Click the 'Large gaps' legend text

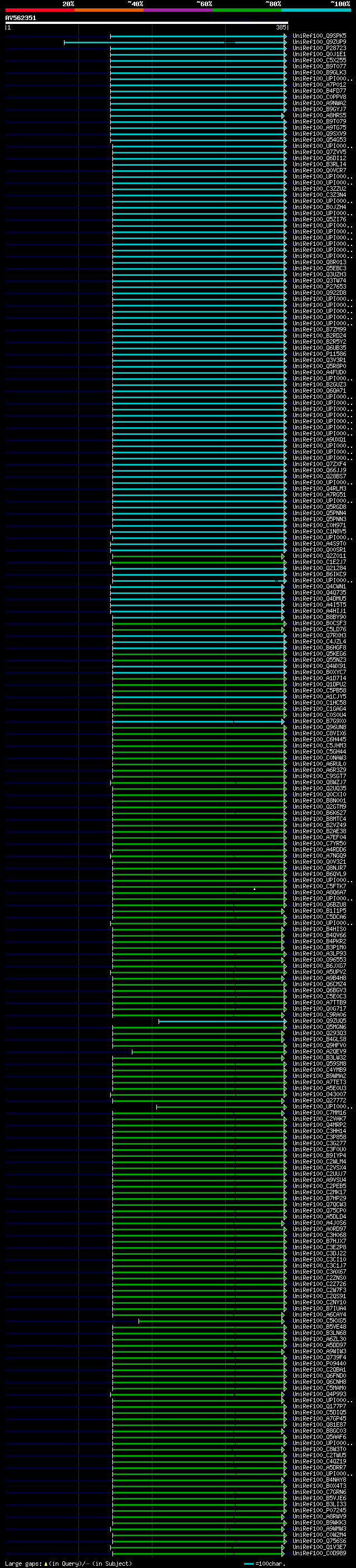coord(23,1563)
